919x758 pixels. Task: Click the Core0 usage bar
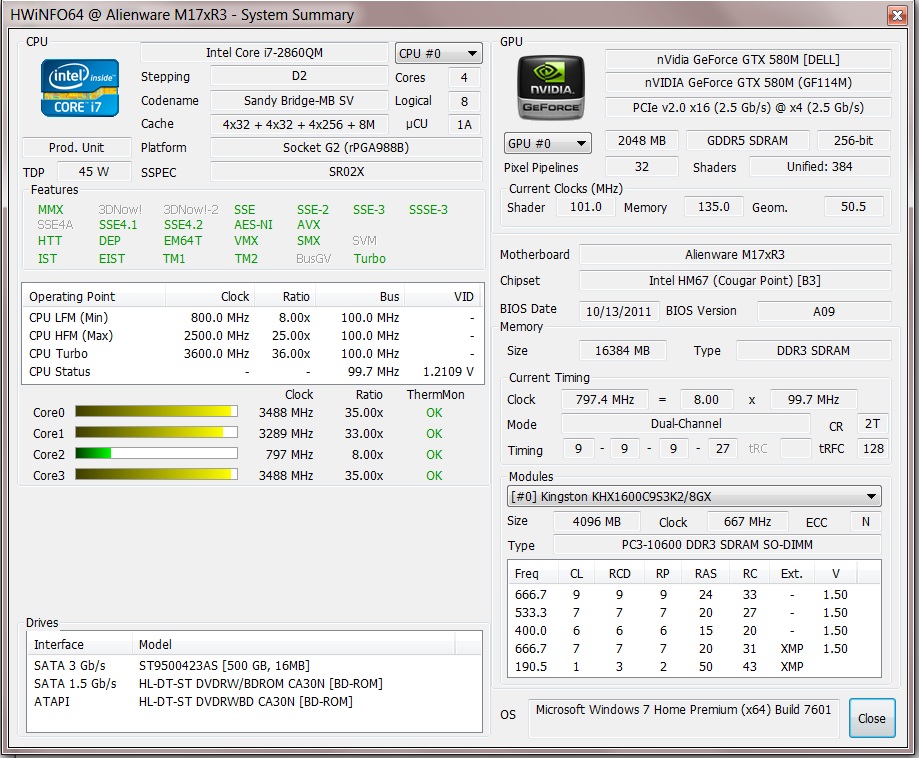[156, 412]
